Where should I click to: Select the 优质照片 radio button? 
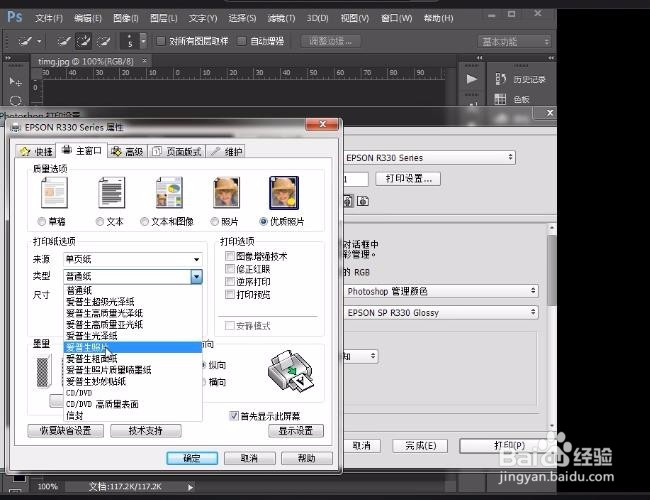(263, 222)
